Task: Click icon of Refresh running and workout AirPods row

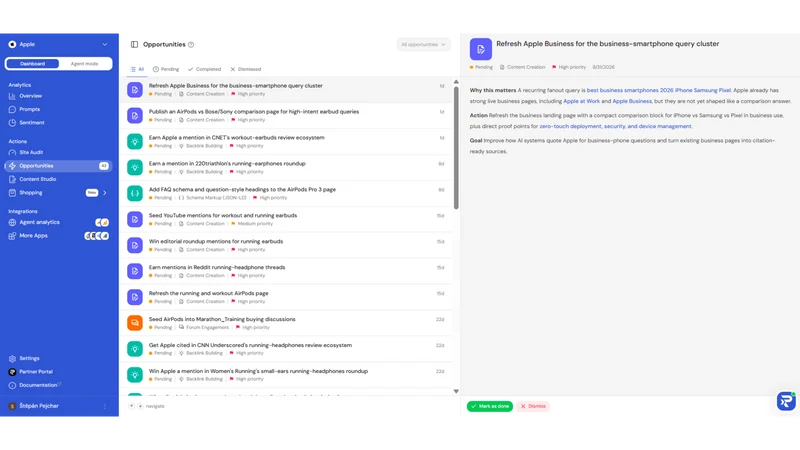Action: point(135,297)
